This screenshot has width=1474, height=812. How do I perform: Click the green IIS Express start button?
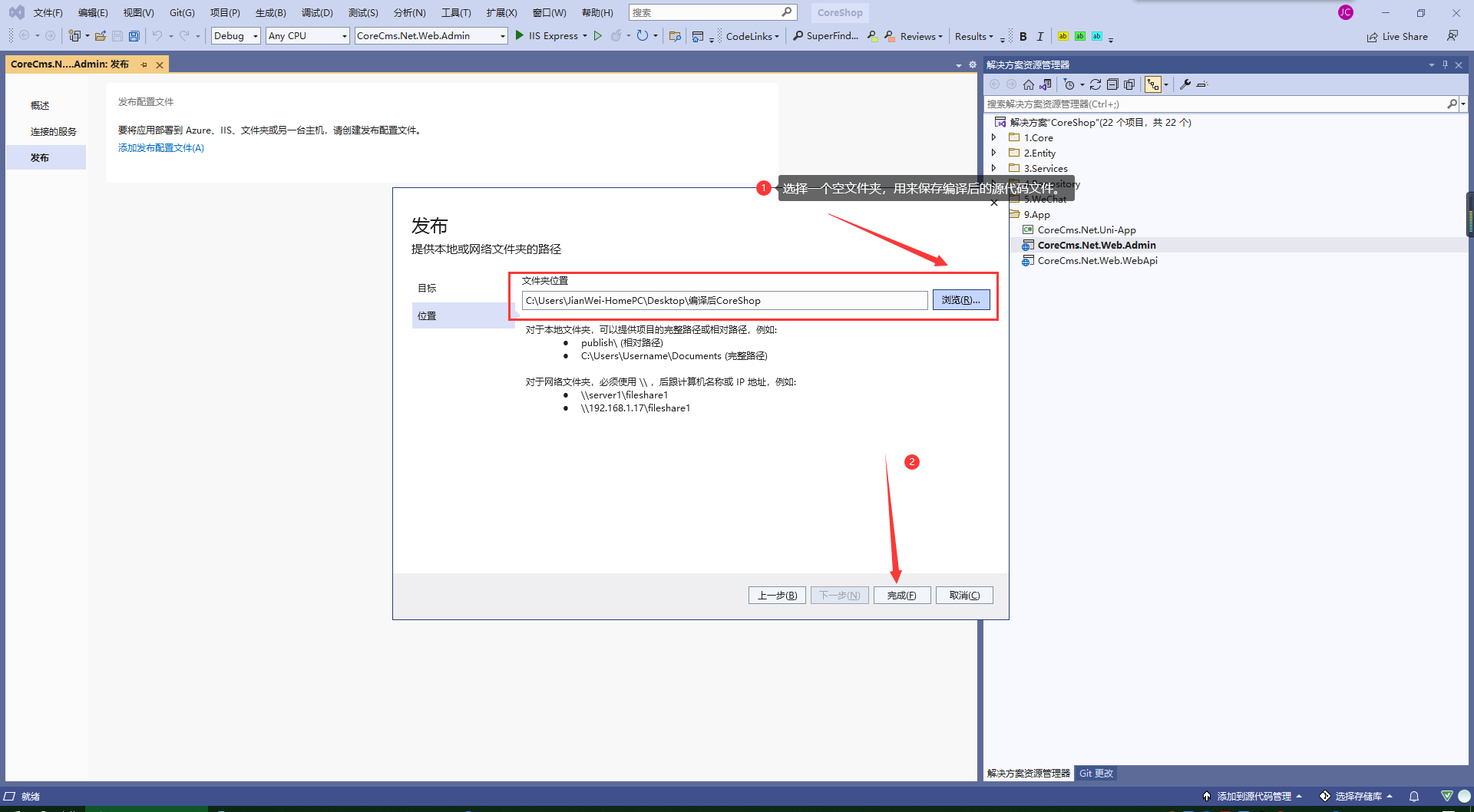521,36
